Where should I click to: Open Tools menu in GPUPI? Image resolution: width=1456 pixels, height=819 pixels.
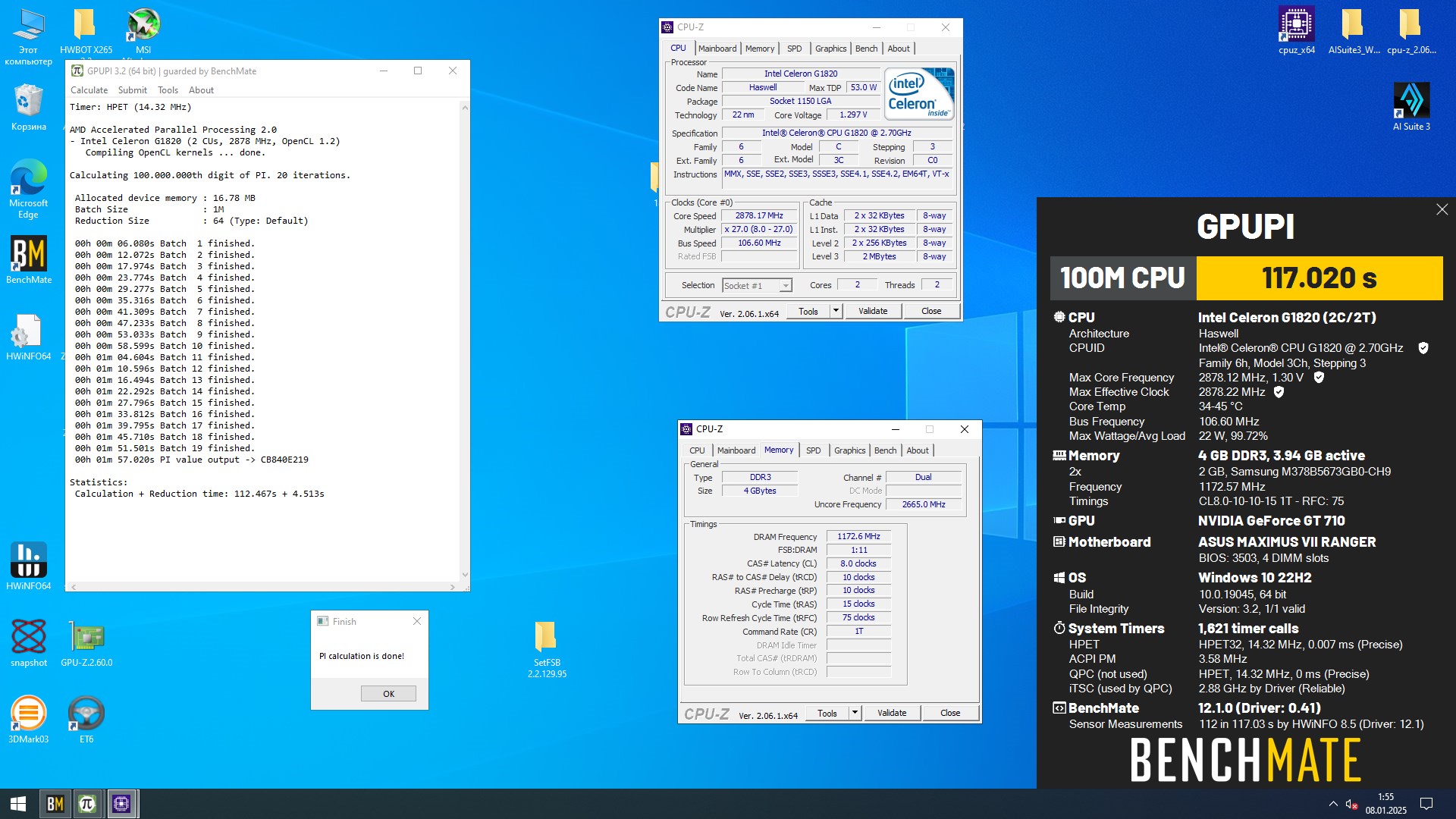[x=168, y=89]
